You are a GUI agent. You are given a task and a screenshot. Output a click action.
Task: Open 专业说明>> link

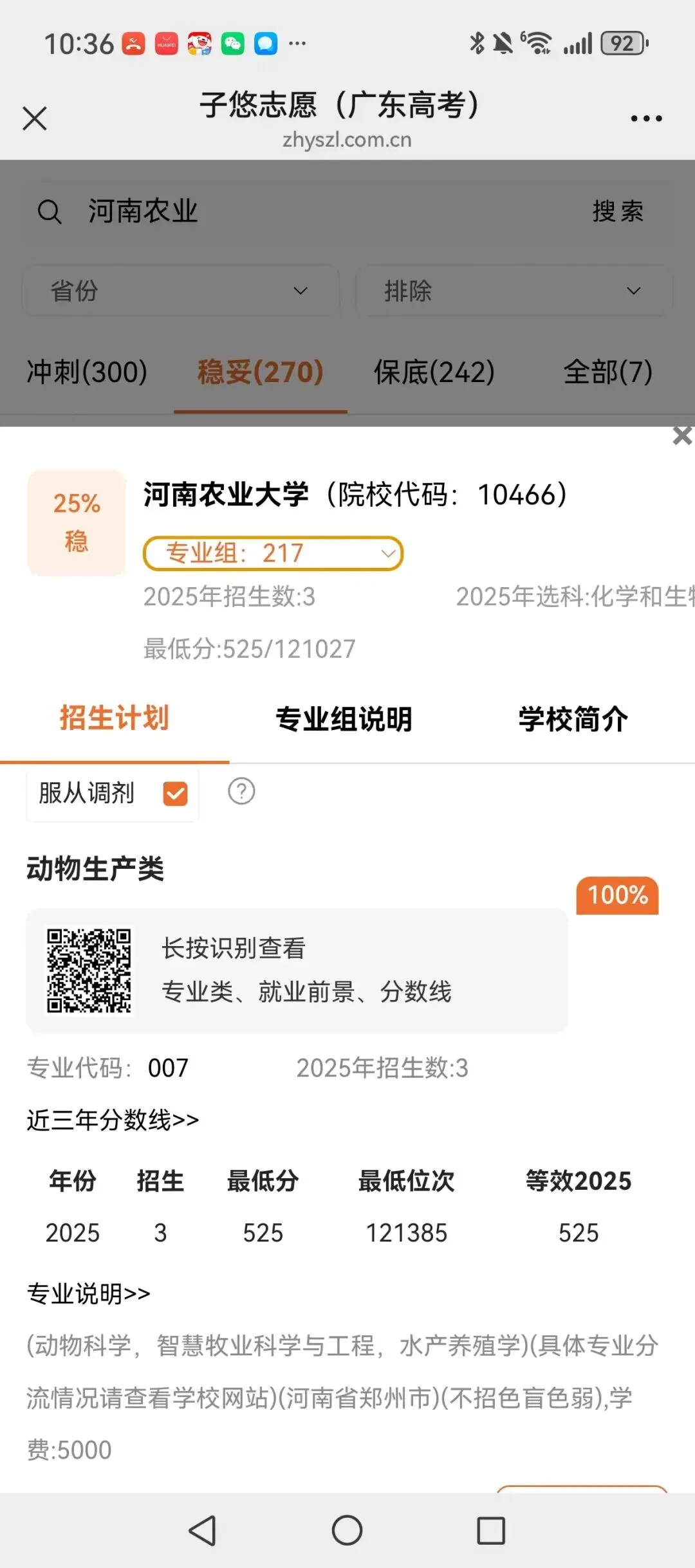[88, 1293]
